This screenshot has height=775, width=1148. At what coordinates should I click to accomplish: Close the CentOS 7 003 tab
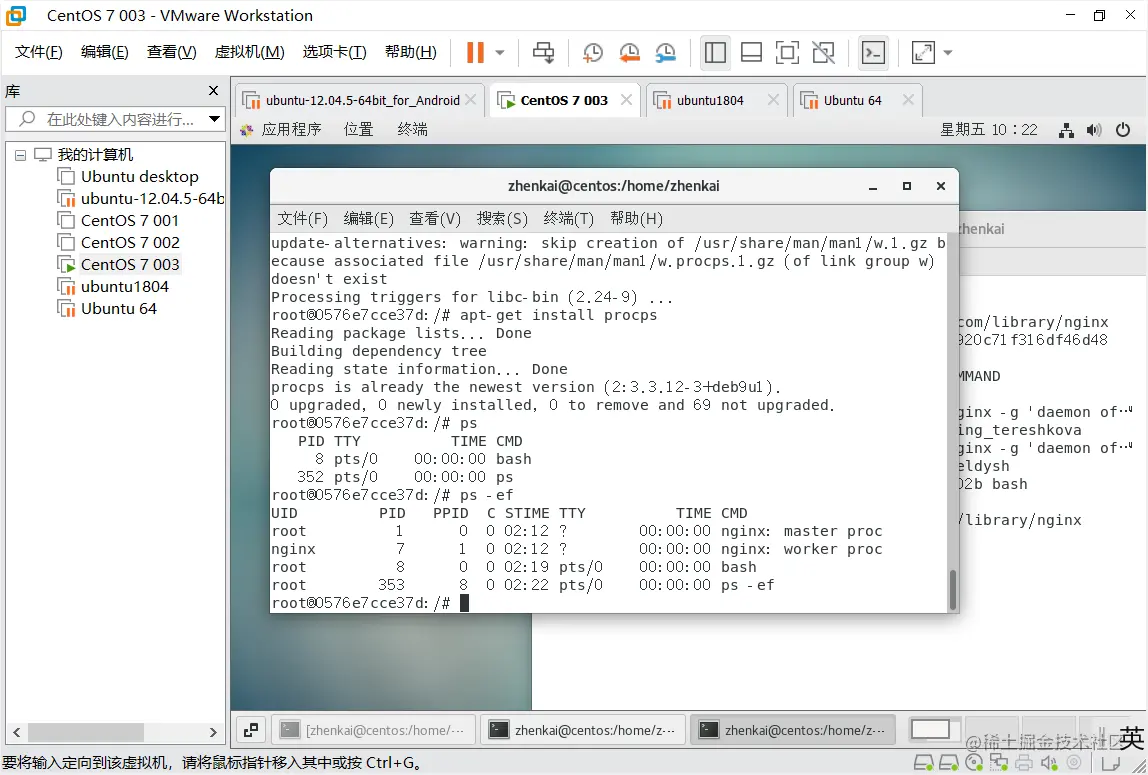click(626, 100)
